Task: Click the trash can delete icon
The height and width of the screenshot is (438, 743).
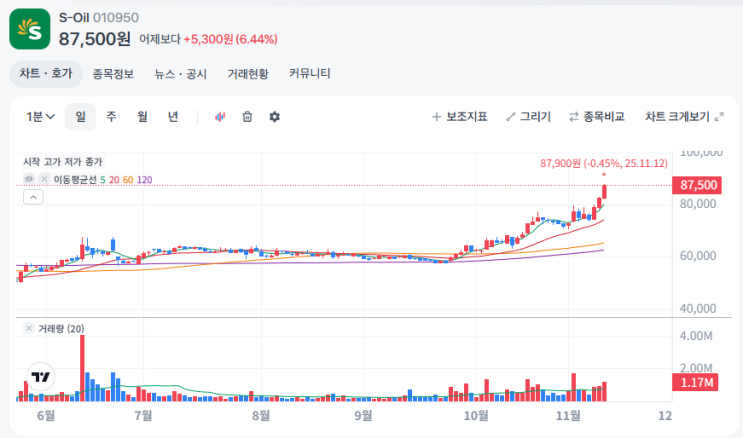Action: click(x=247, y=117)
